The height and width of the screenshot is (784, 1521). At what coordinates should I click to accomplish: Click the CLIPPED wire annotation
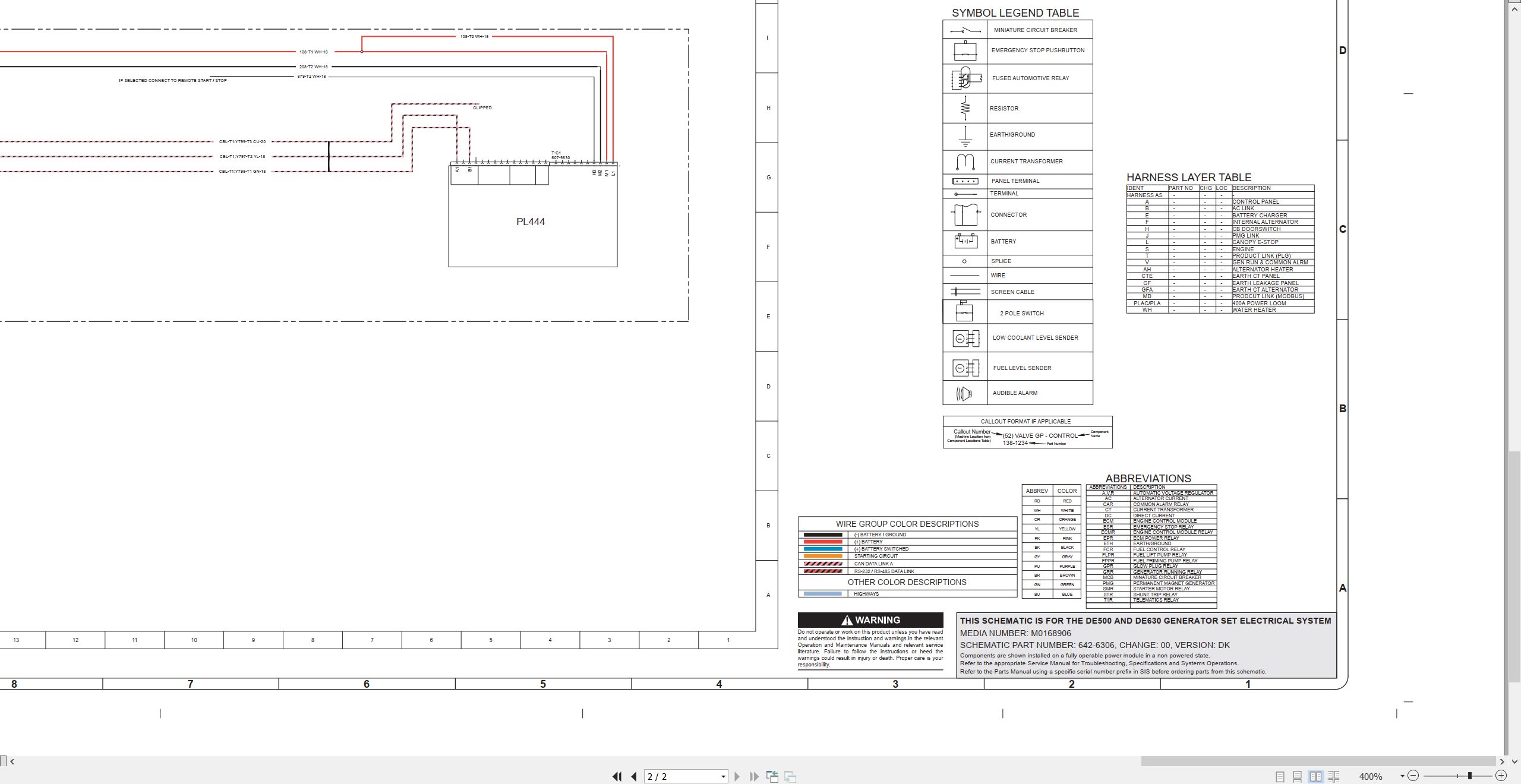[x=482, y=108]
